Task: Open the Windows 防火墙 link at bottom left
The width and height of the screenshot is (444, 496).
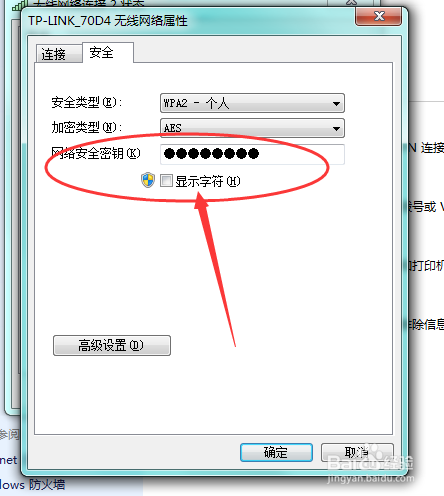Action: coord(33,484)
